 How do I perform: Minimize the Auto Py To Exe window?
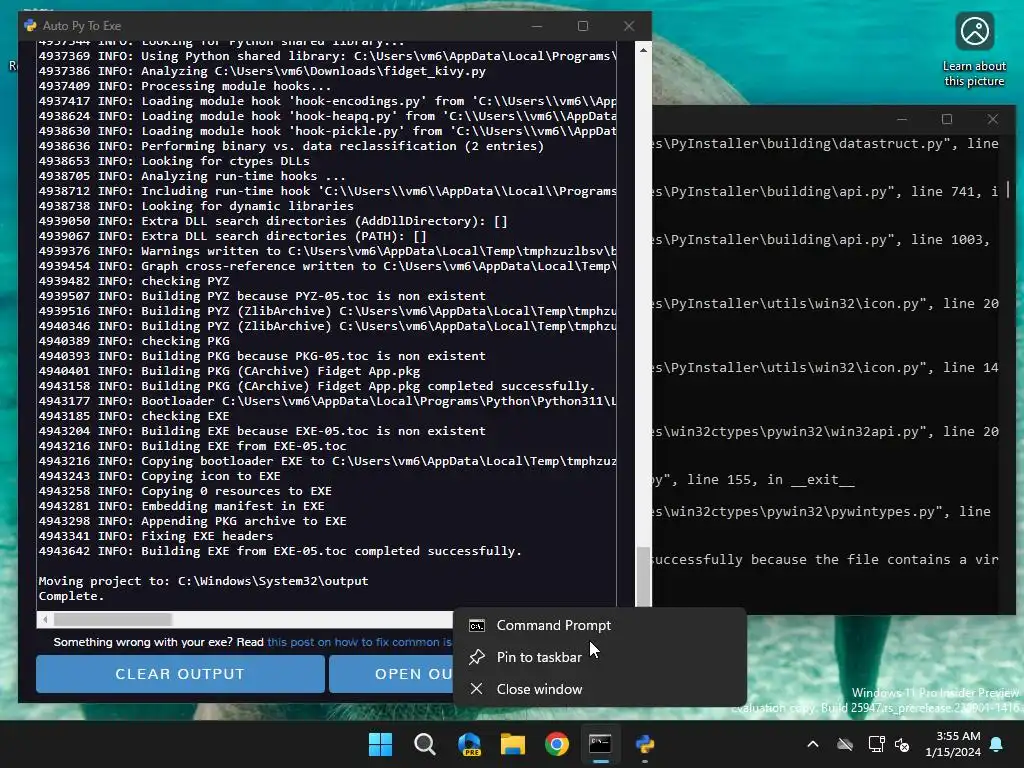(537, 25)
